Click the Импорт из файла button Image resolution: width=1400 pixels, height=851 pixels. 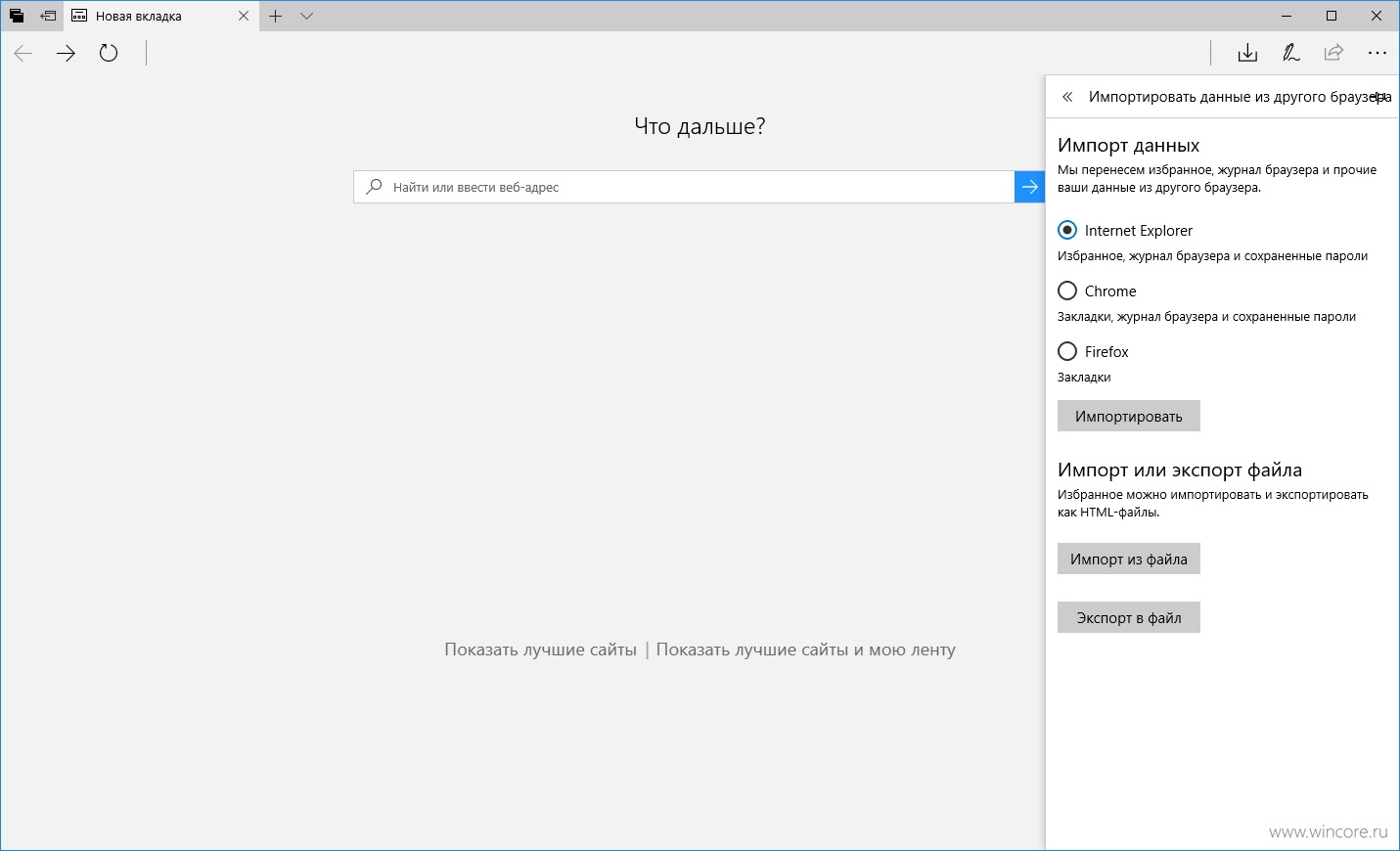pos(1129,559)
